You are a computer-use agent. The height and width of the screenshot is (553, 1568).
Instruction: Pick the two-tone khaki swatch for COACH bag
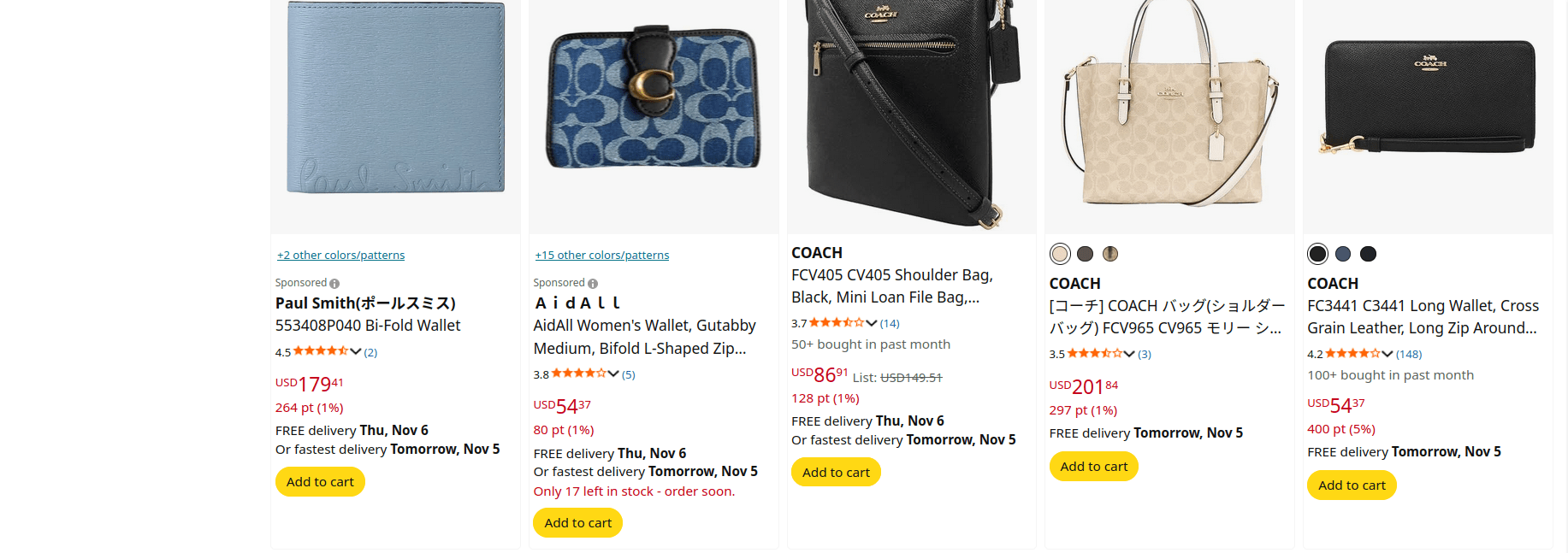pyautogui.click(x=1110, y=254)
